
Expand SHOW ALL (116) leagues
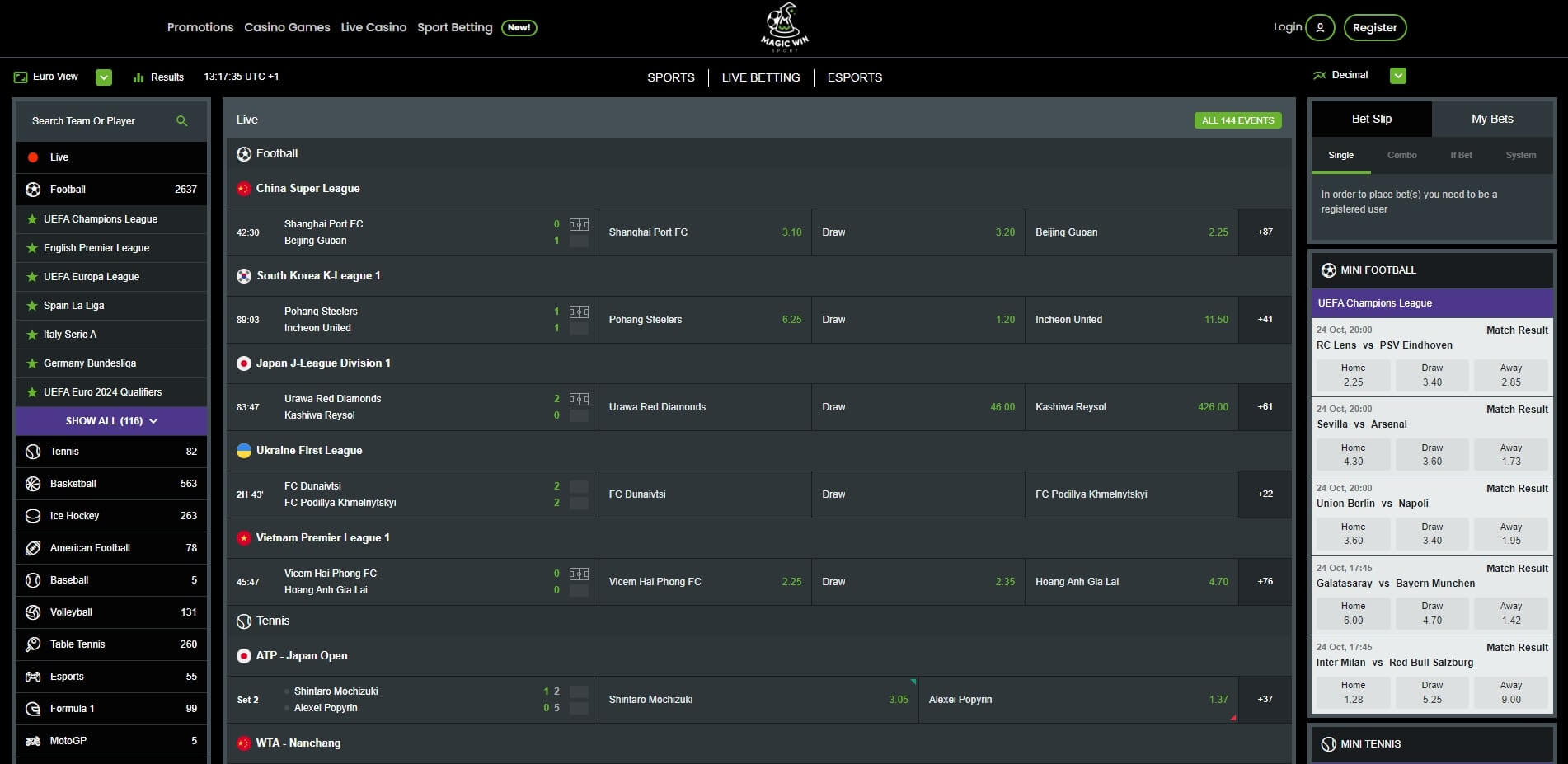coord(111,421)
